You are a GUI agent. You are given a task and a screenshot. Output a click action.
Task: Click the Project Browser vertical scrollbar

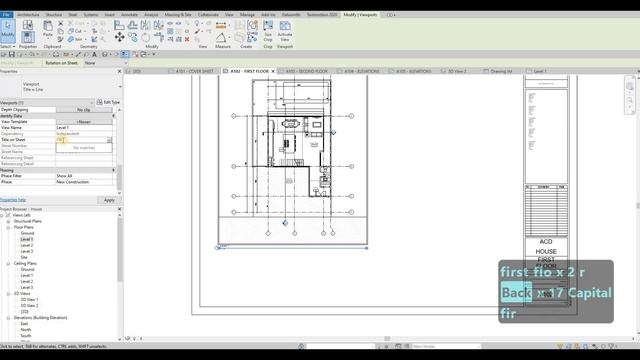click(120, 250)
